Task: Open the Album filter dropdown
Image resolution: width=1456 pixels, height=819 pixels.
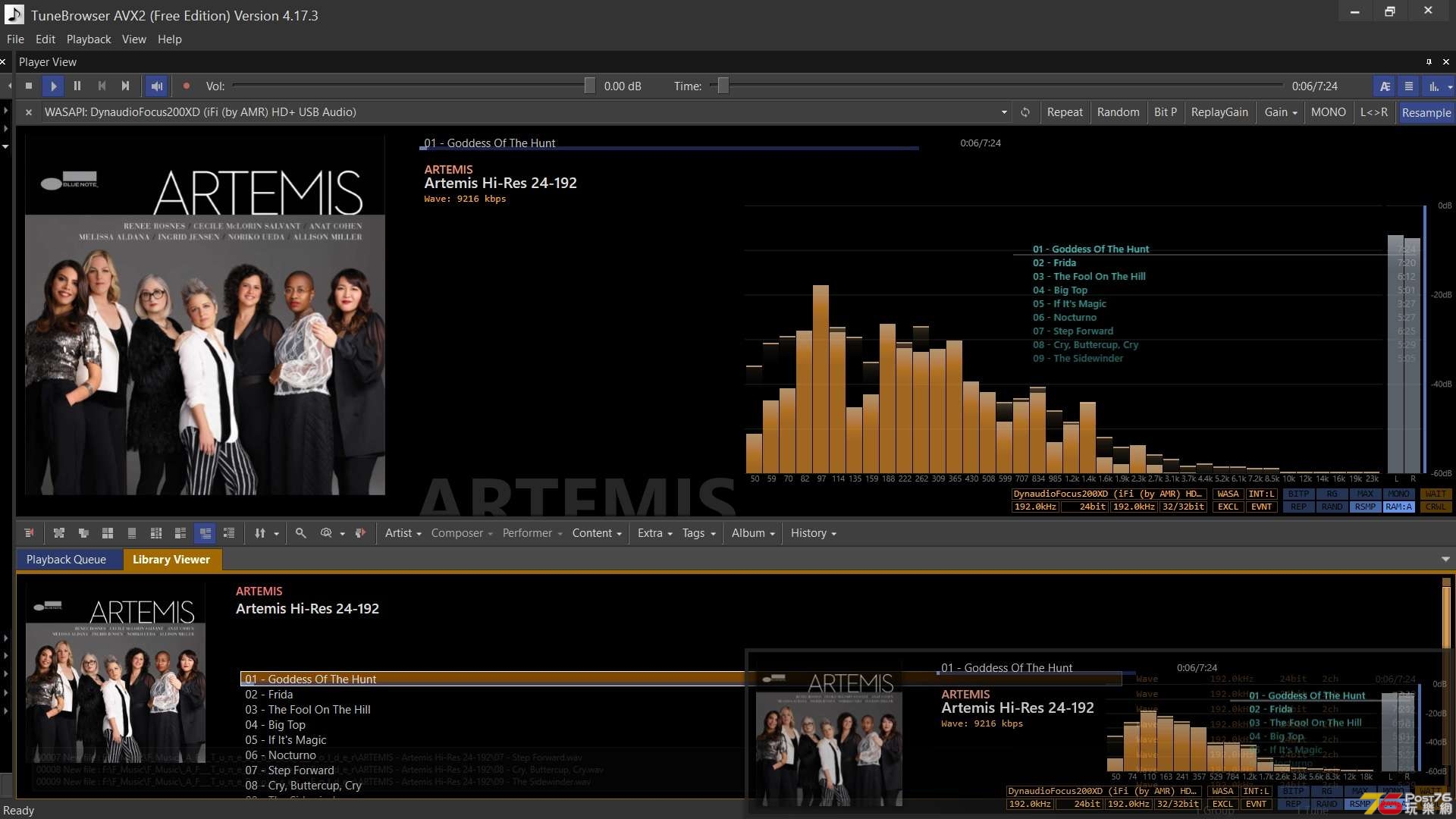Action: click(753, 533)
